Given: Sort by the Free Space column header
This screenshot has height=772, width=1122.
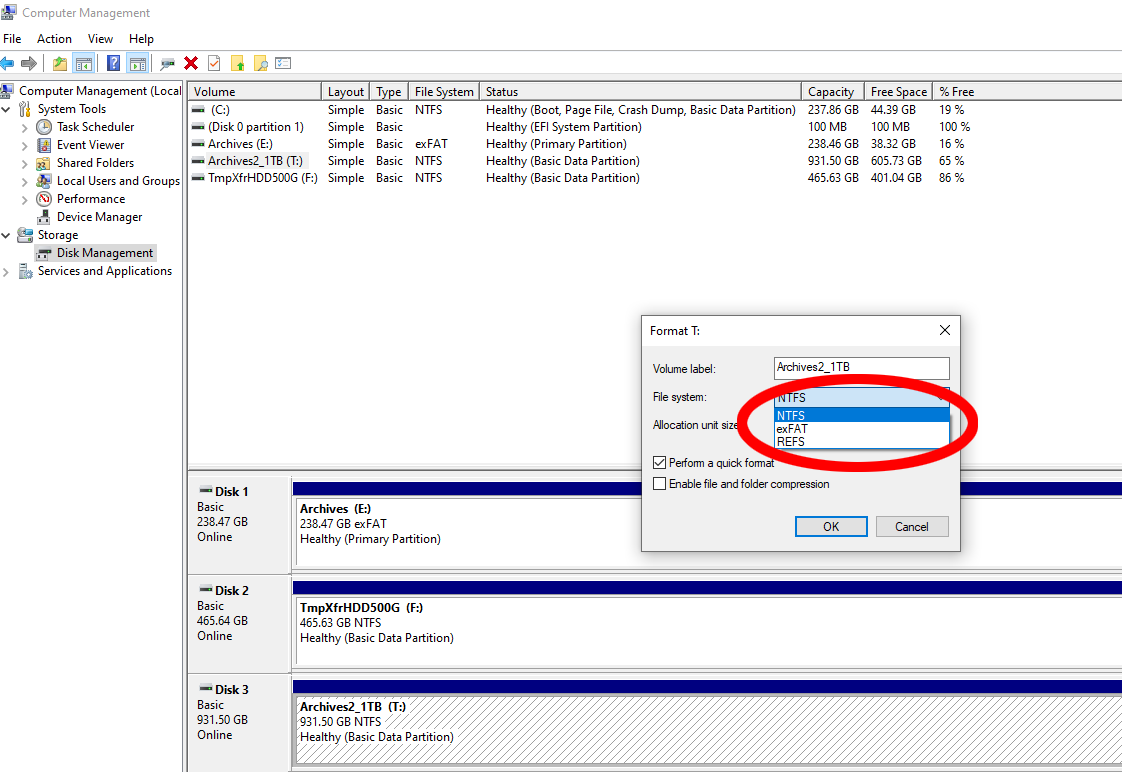Looking at the screenshot, I should tap(898, 92).
